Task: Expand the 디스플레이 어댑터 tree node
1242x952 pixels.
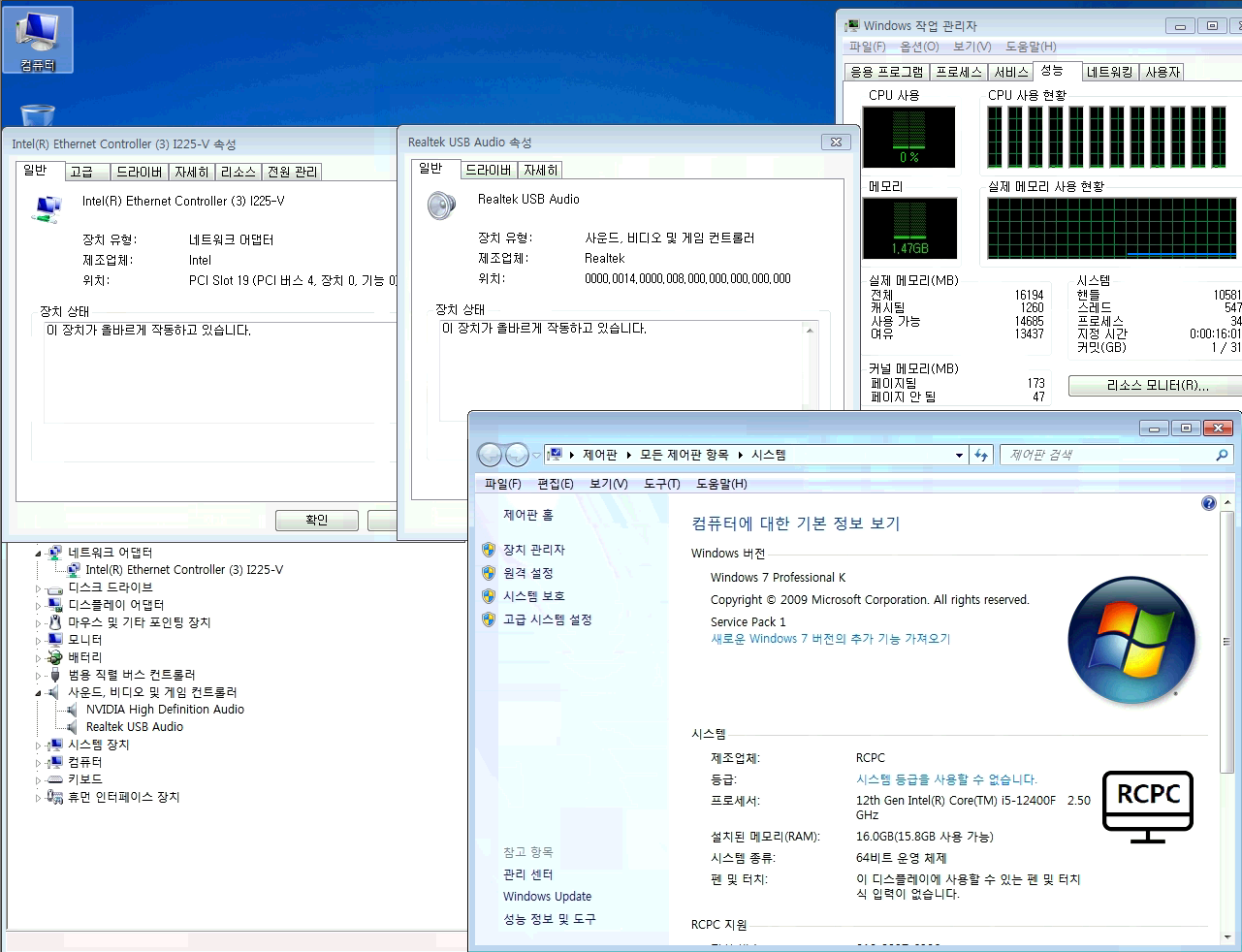Action: pyautogui.click(x=39, y=606)
